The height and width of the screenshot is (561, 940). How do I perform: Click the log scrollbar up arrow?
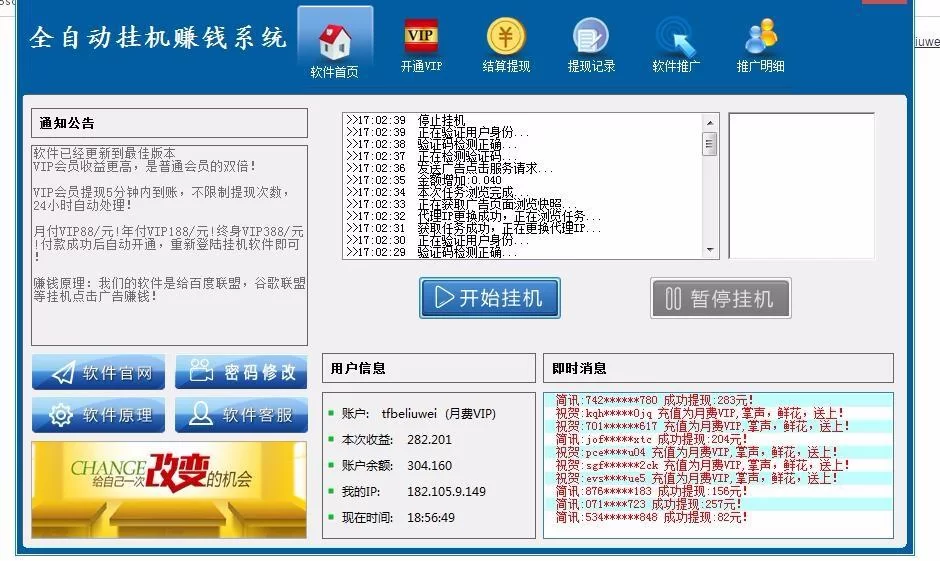click(710, 121)
